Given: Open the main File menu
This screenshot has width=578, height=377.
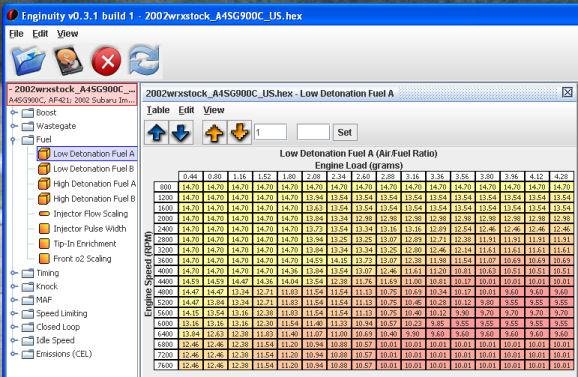Looking at the screenshot, I should click(x=16, y=34).
